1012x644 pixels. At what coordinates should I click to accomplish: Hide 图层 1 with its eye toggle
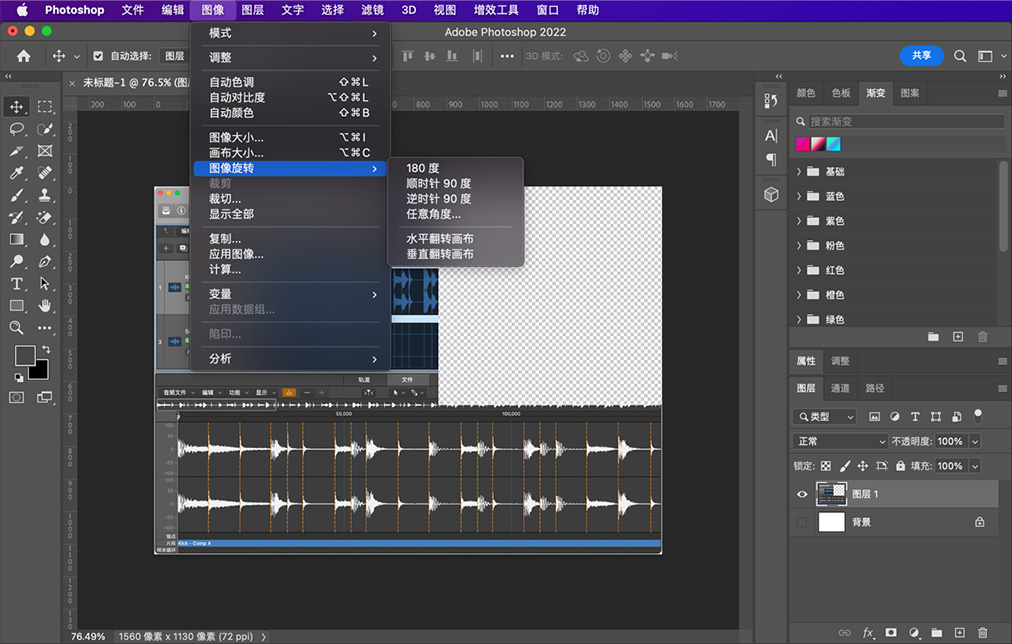pos(801,493)
